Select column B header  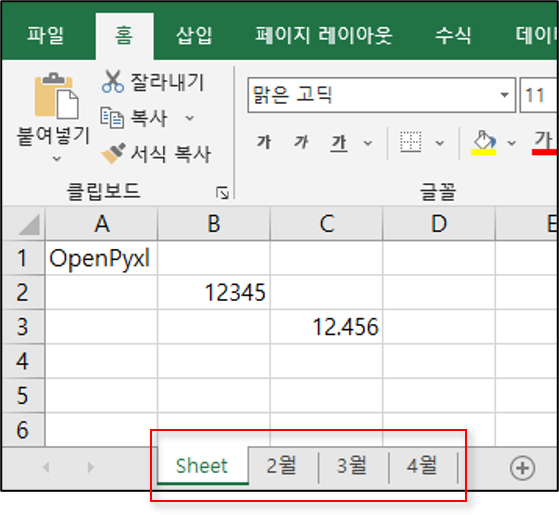click(x=214, y=223)
